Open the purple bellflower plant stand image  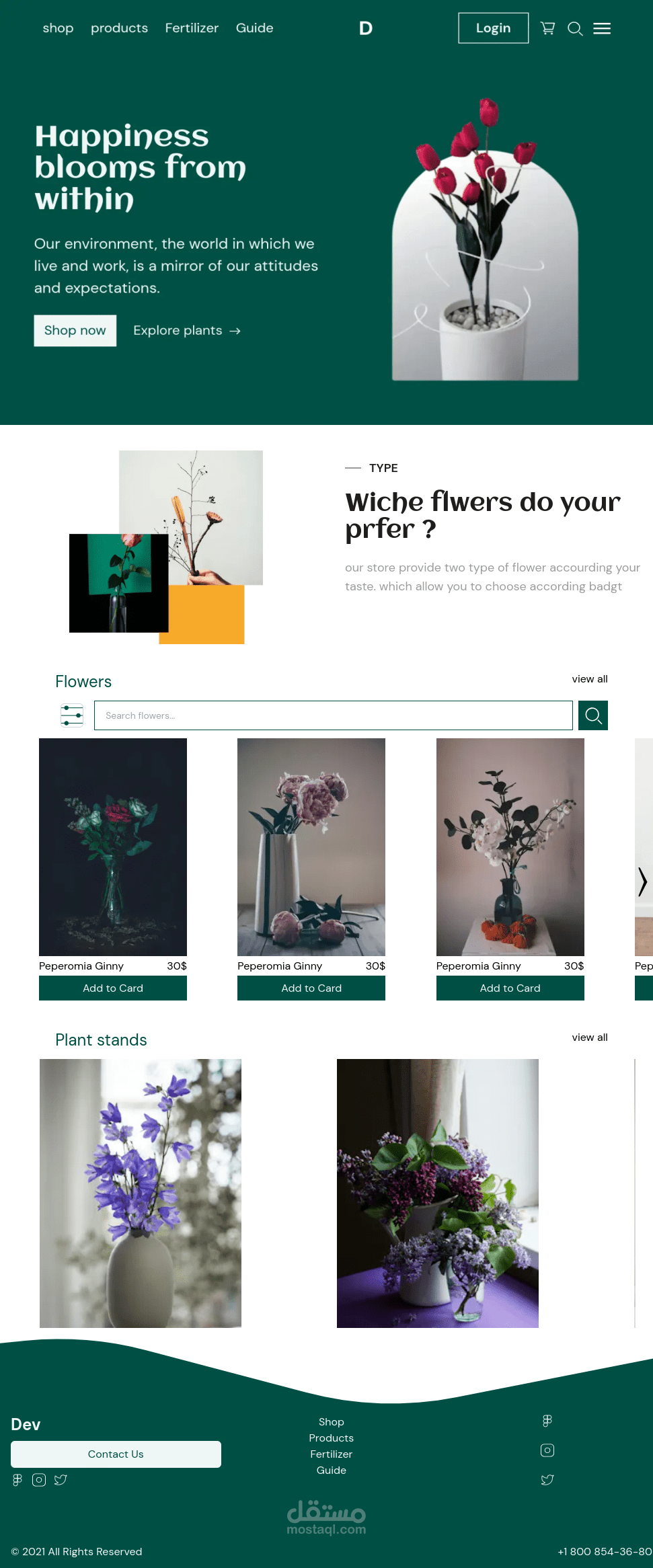pyautogui.click(x=141, y=1193)
